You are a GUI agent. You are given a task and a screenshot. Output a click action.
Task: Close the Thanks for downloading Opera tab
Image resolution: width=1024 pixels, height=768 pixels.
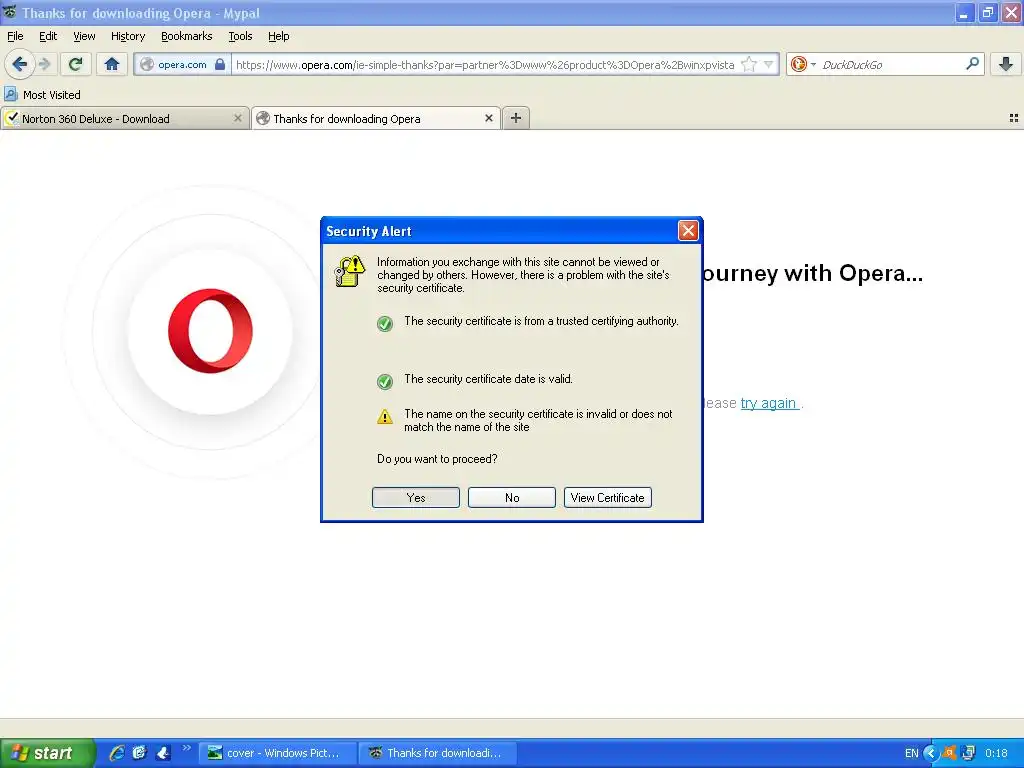tap(488, 118)
